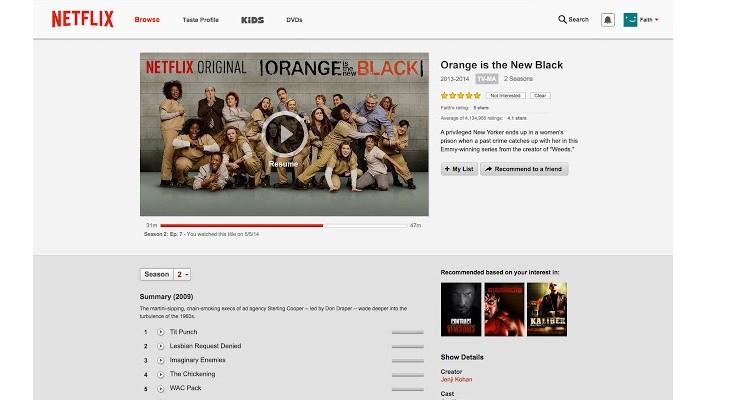Select the Imaginary Enemies title

click(197, 360)
